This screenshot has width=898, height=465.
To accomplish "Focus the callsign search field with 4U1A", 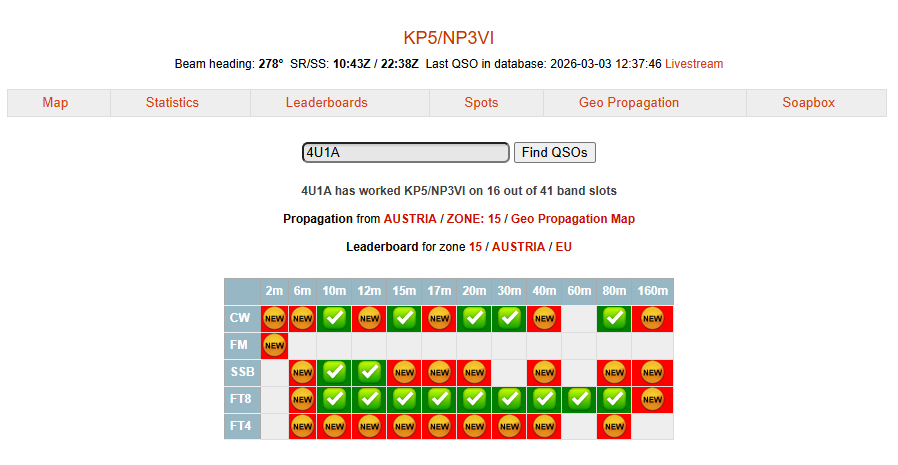I will pyautogui.click(x=405, y=152).
